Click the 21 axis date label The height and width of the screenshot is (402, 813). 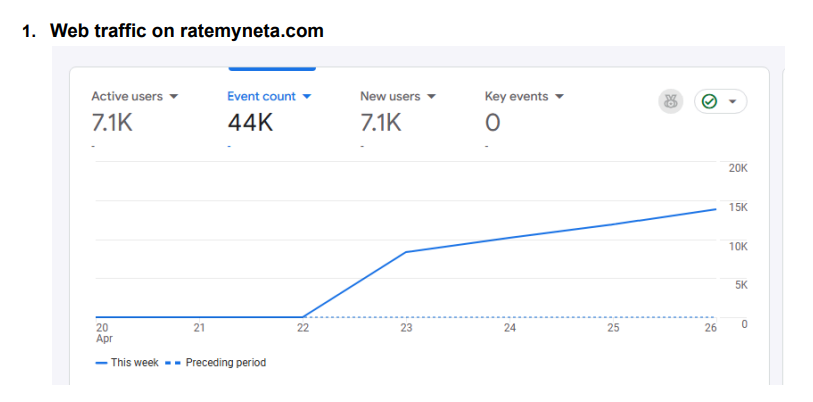pos(199,327)
